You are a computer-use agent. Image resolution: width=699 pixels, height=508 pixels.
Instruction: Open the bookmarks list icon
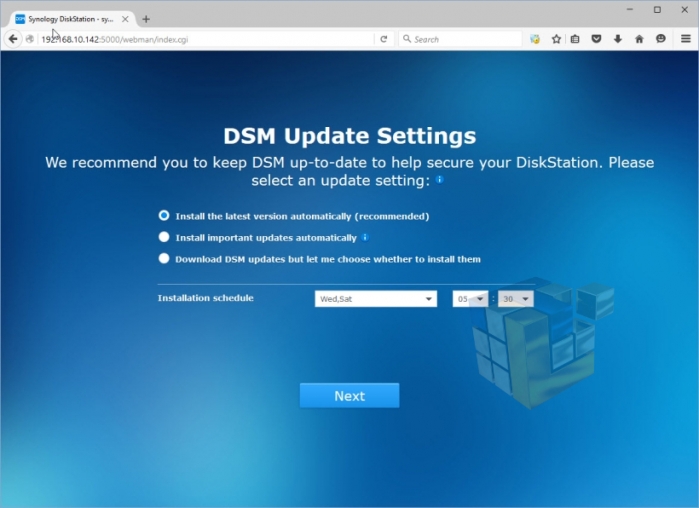click(575, 39)
